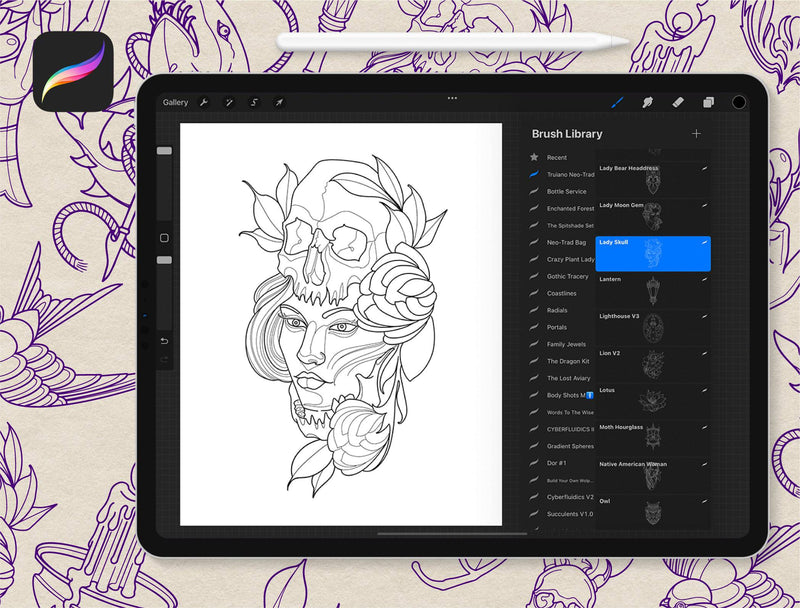Choose the Gothic Tracery brush set

click(x=568, y=276)
